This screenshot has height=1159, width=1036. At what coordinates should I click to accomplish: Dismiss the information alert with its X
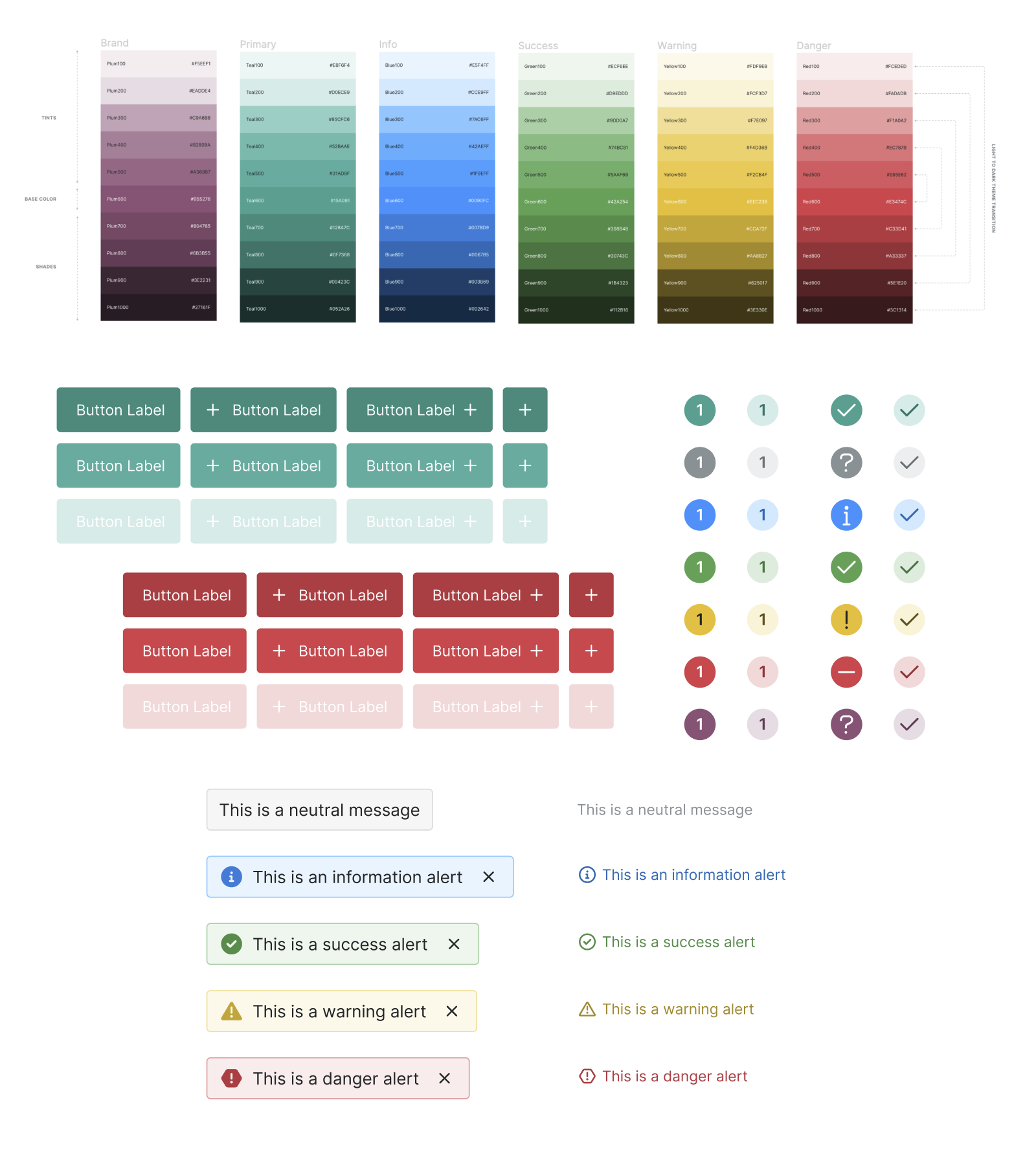pos(489,877)
